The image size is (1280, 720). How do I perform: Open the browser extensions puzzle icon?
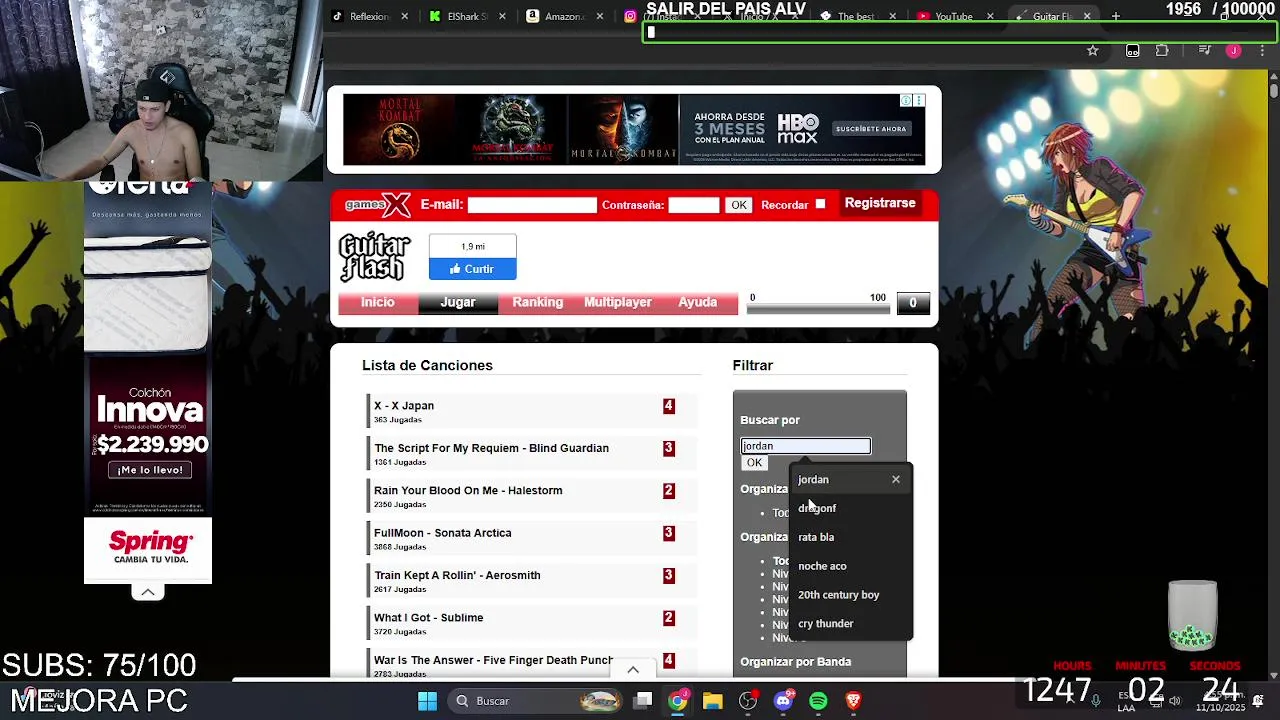coord(1162,50)
